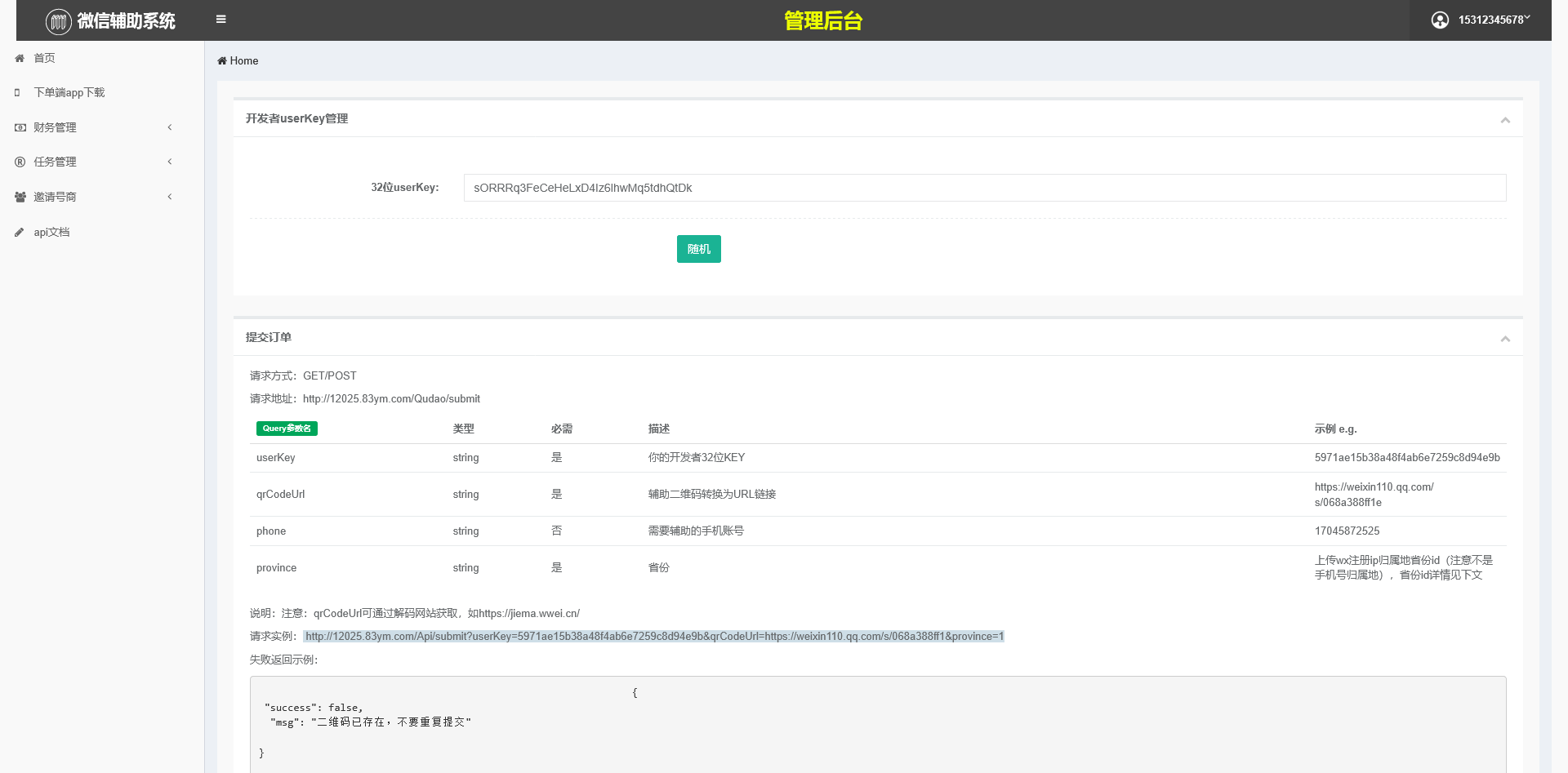Click the qrCodeUrl parameter cell

click(281, 494)
